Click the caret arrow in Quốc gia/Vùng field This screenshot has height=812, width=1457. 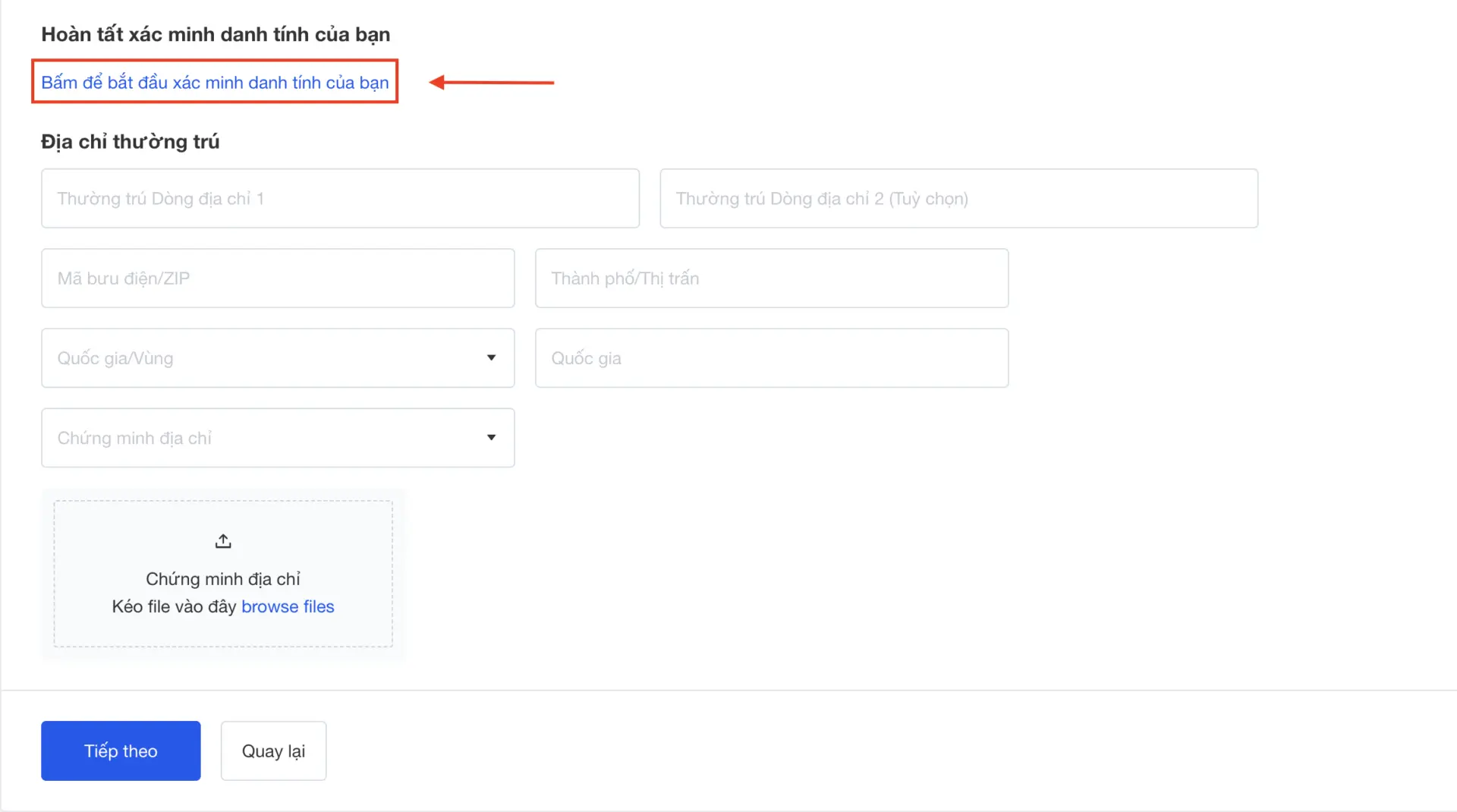(491, 357)
